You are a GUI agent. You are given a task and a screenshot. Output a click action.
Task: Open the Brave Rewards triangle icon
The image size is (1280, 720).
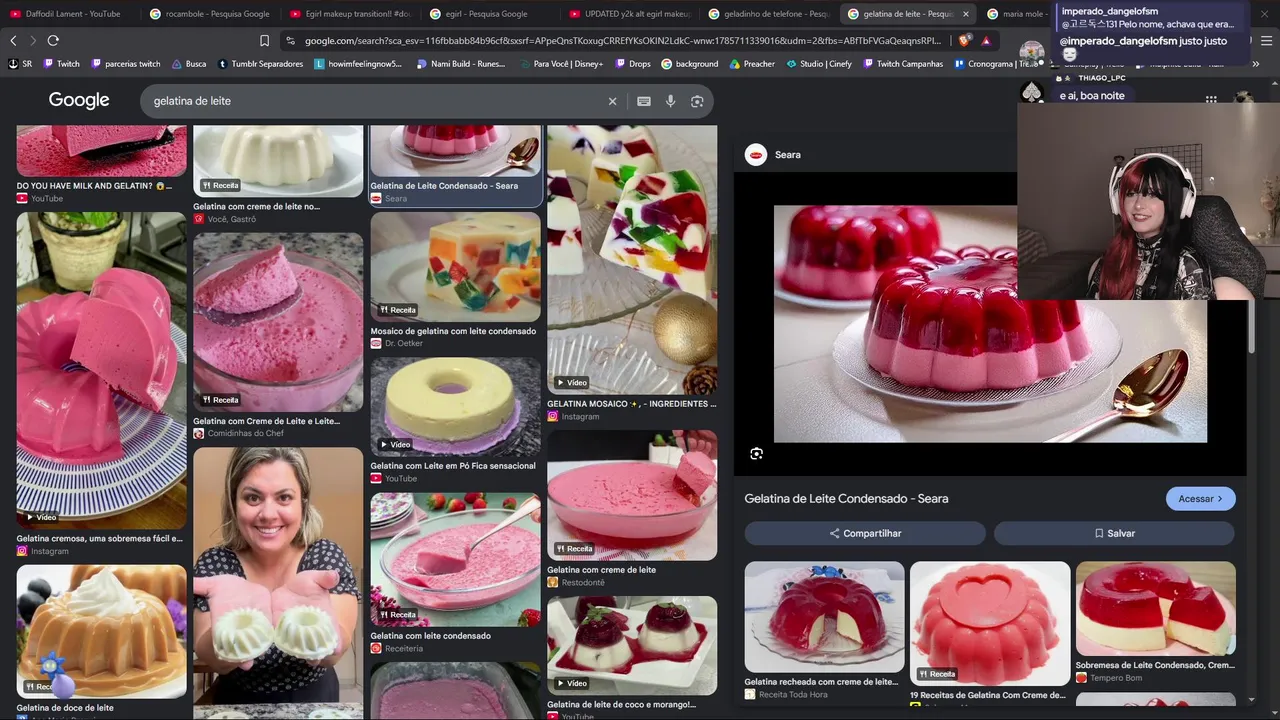pos(986,40)
